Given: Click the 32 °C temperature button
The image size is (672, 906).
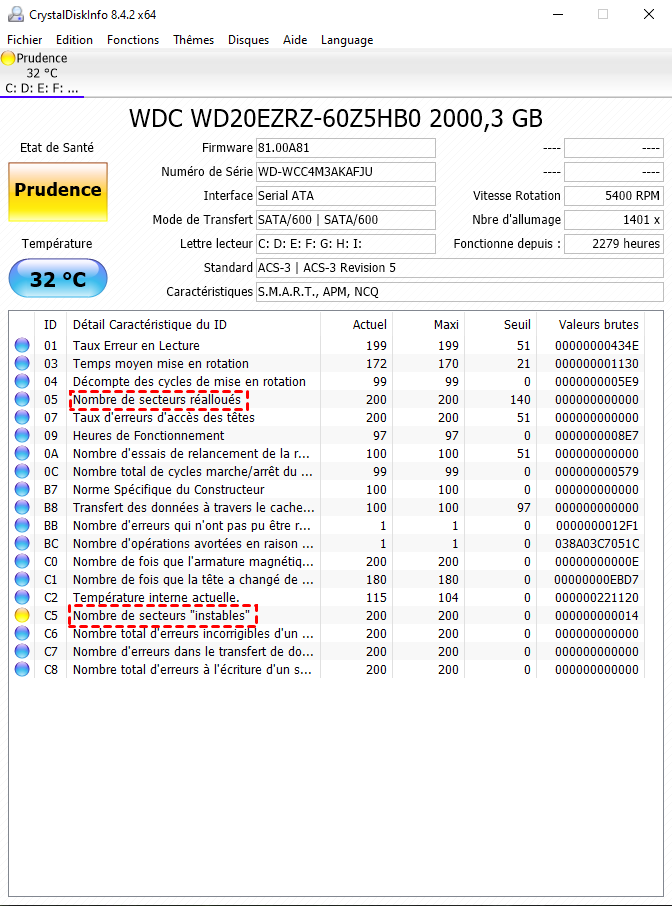Looking at the screenshot, I should pyautogui.click(x=57, y=279).
